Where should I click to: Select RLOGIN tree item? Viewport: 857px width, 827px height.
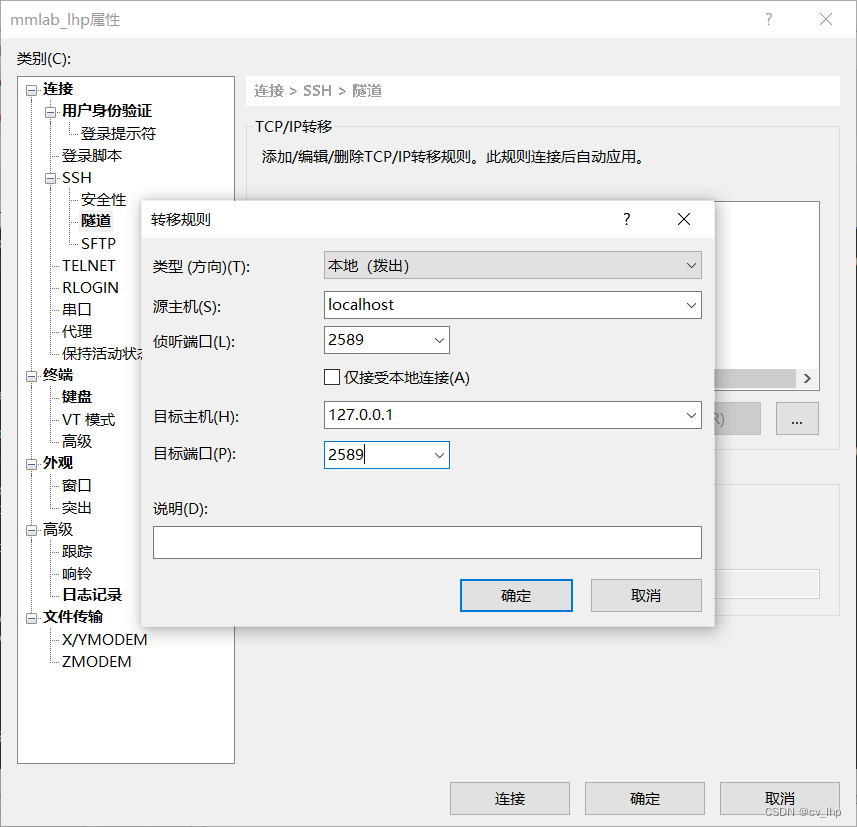pyautogui.click(x=90, y=288)
